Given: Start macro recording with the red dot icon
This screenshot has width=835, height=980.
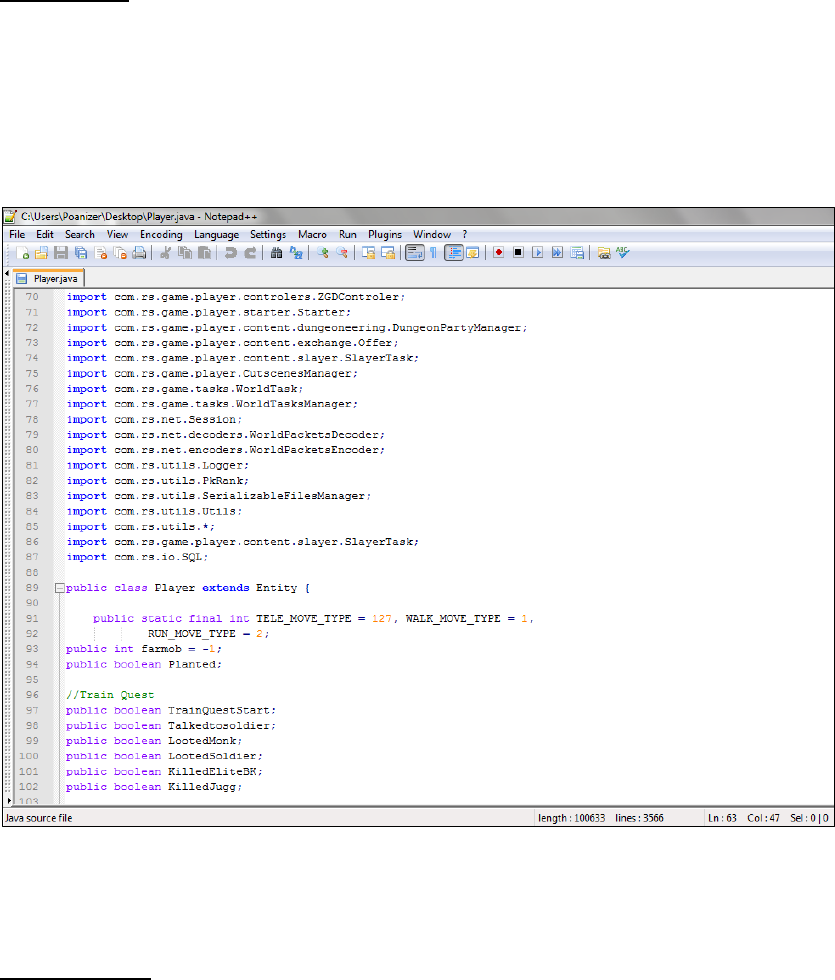Looking at the screenshot, I should click(498, 253).
